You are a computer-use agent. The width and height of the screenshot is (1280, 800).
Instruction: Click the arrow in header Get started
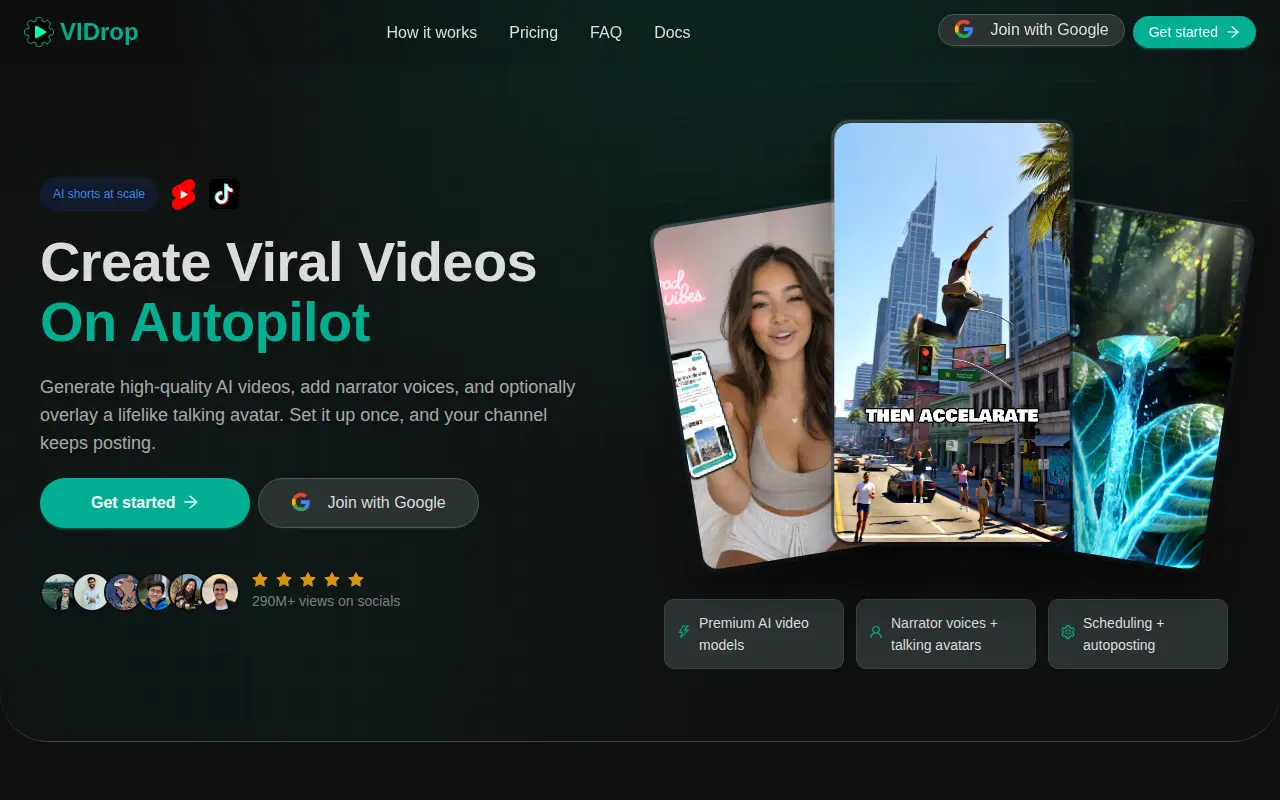tap(1233, 32)
